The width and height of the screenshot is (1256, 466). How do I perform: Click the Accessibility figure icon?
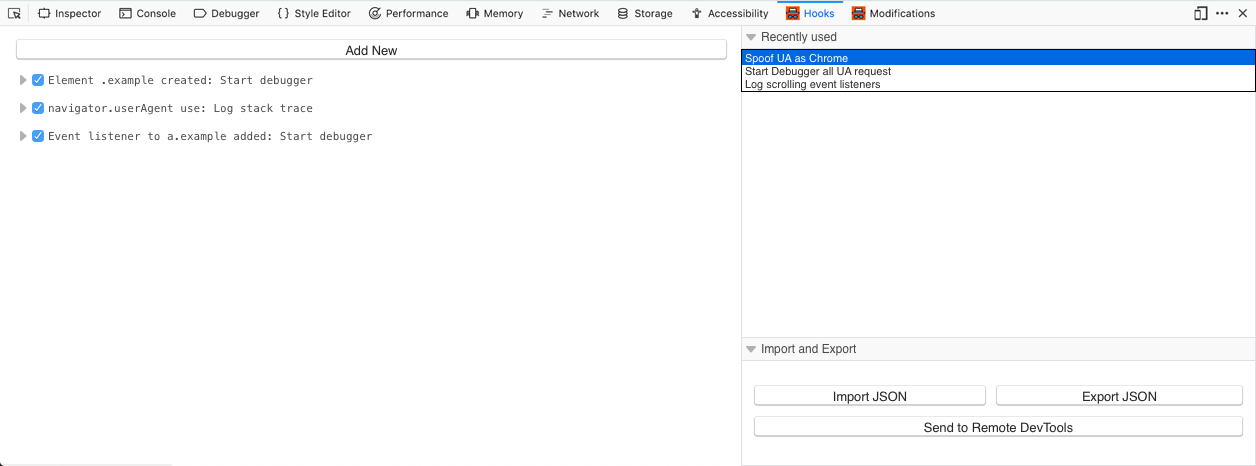tap(696, 13)
